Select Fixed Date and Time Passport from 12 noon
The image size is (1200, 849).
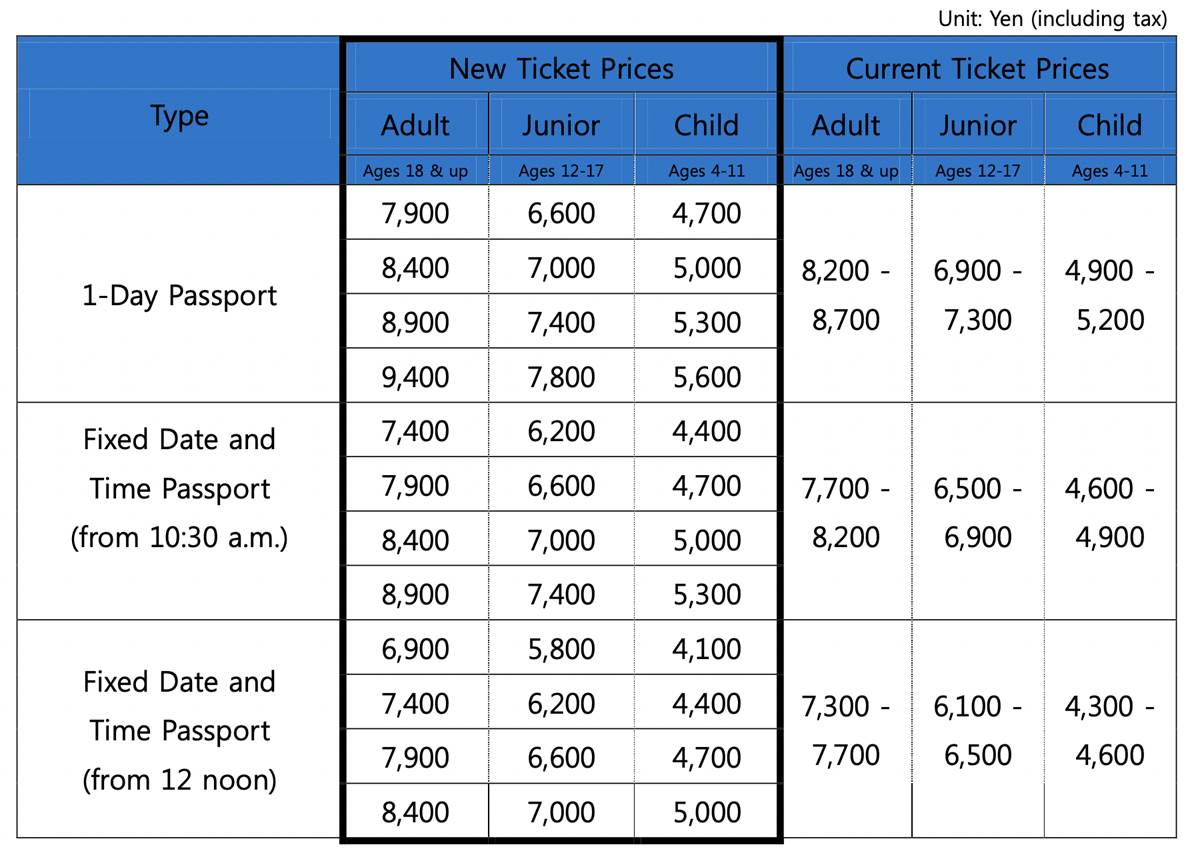coord(180,730)
